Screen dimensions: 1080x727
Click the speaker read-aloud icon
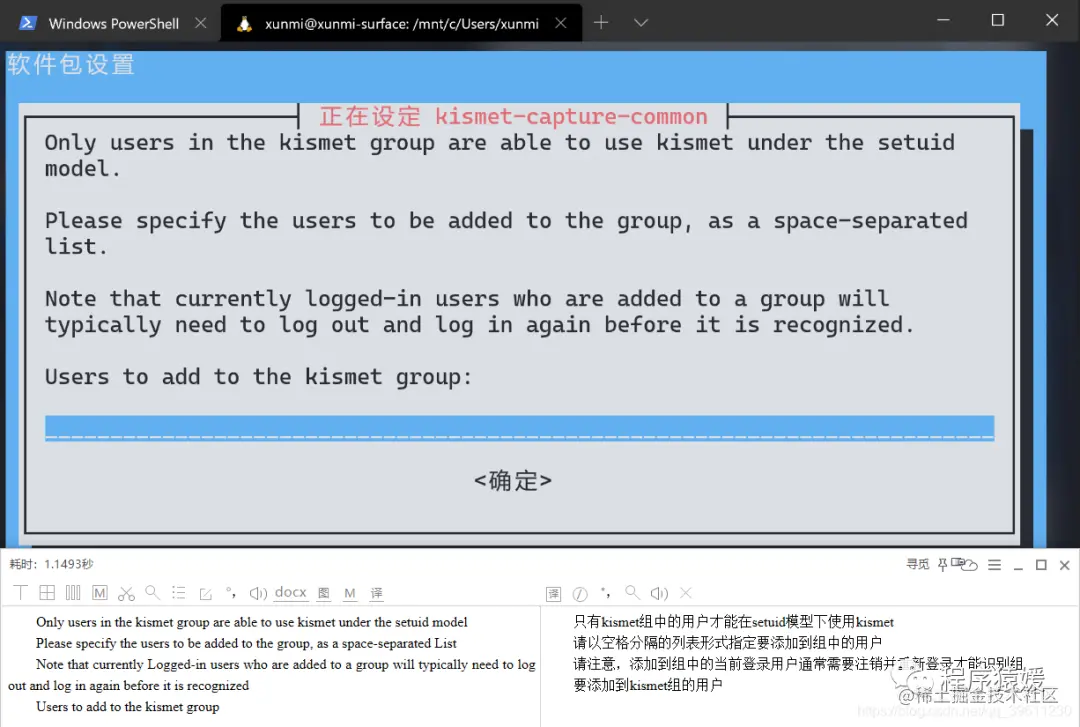[x=258, y=592]
